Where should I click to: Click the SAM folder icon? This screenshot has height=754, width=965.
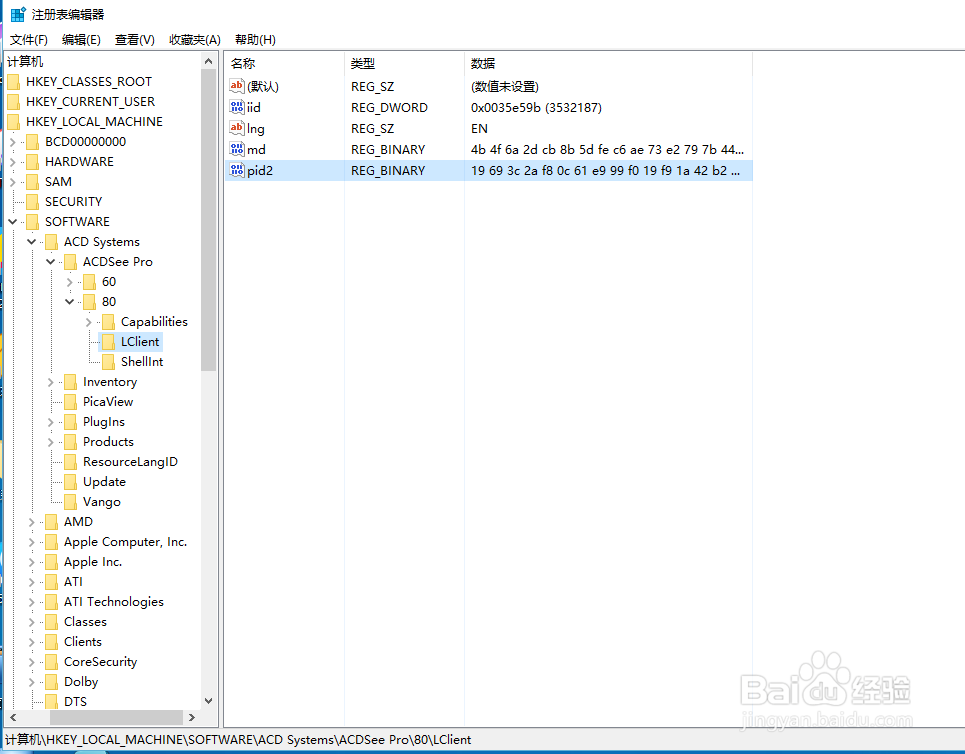click(33, 182)
